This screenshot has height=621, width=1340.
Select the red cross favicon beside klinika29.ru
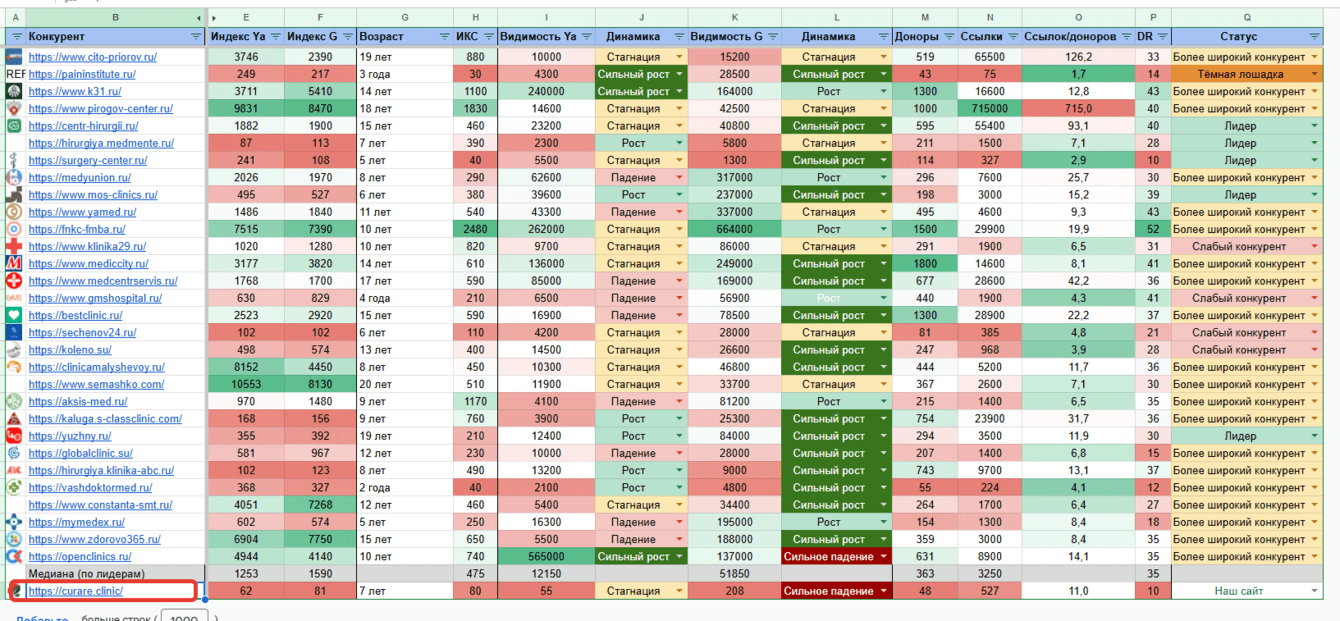pyautogui.click(x=15, y=246)
